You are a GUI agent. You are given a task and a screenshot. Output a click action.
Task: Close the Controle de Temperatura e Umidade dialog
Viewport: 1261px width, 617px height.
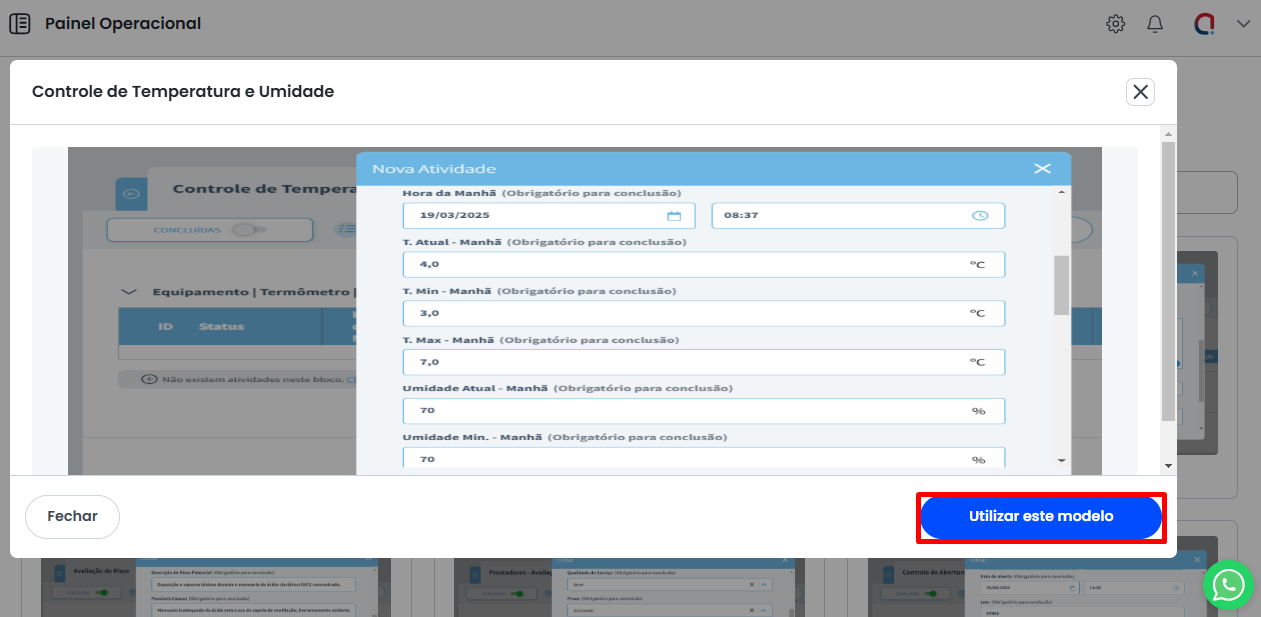1140,92
